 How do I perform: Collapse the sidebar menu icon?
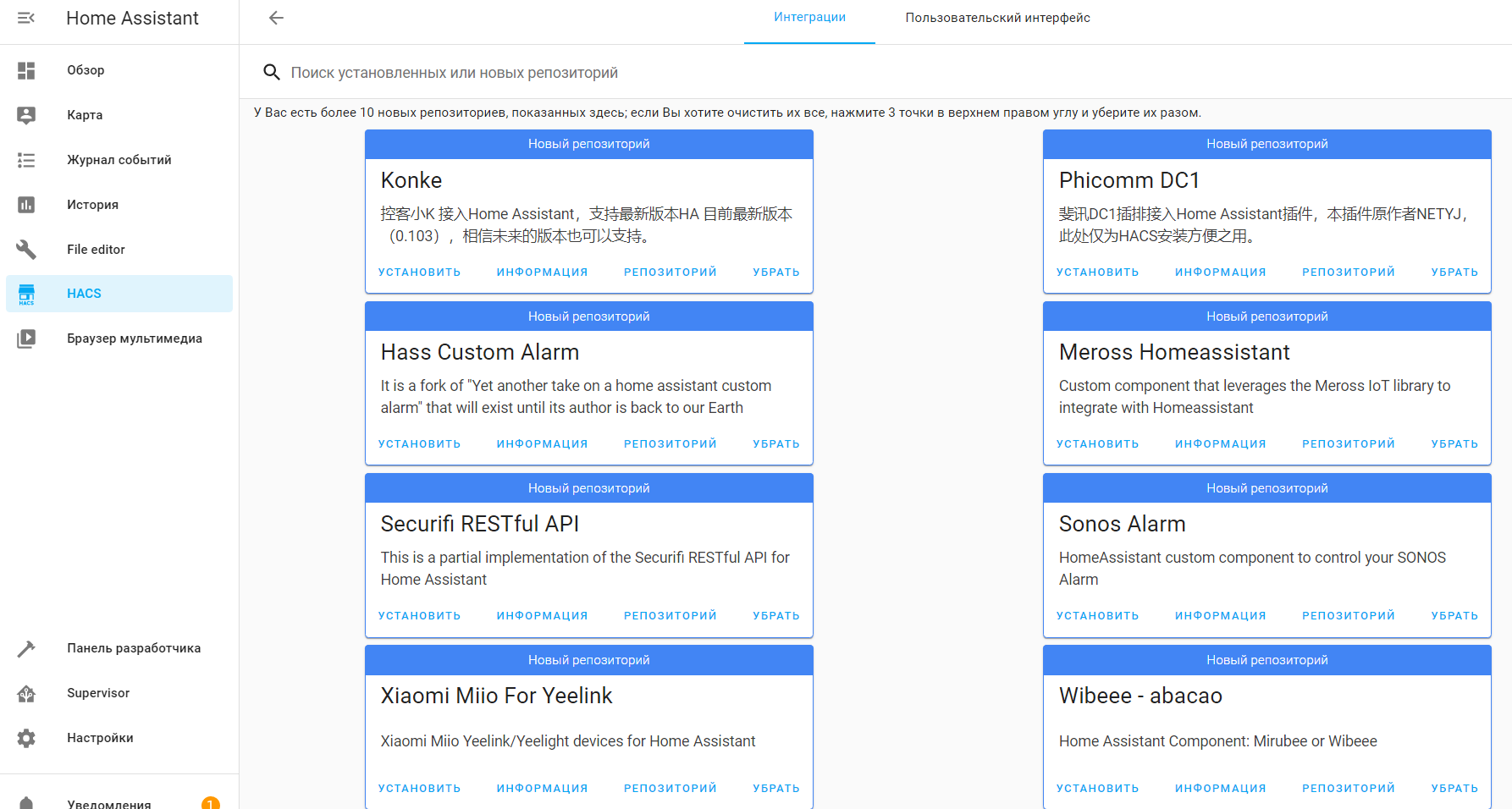pos(26,18)
